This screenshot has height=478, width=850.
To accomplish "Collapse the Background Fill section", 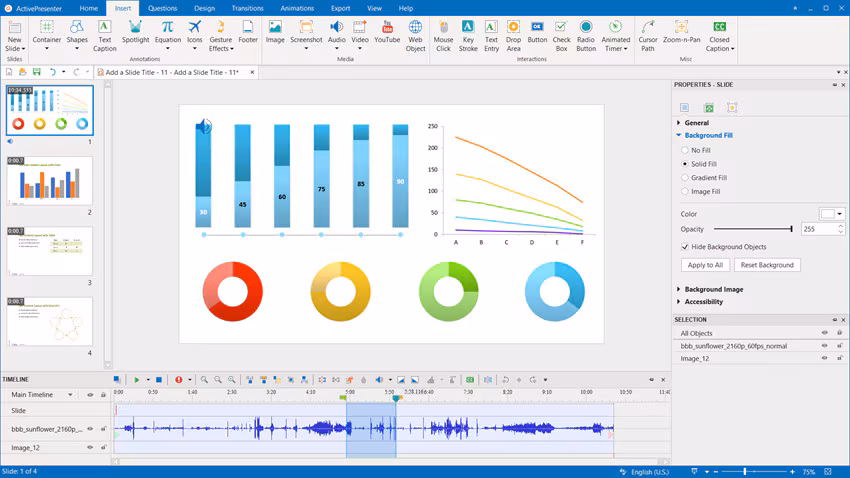I will (679, 135).
